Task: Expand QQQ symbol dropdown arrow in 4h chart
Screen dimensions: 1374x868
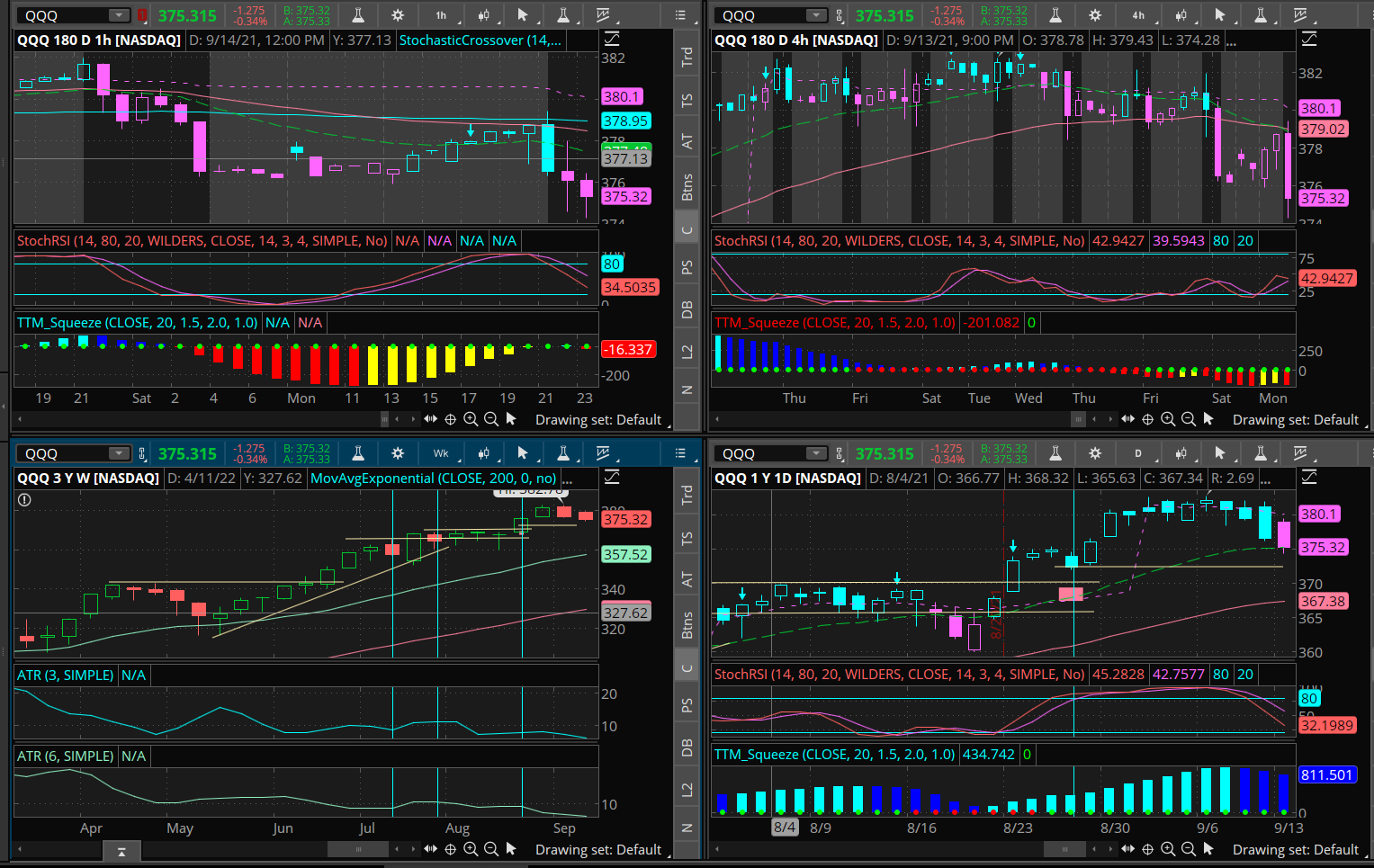Action: 816,15
